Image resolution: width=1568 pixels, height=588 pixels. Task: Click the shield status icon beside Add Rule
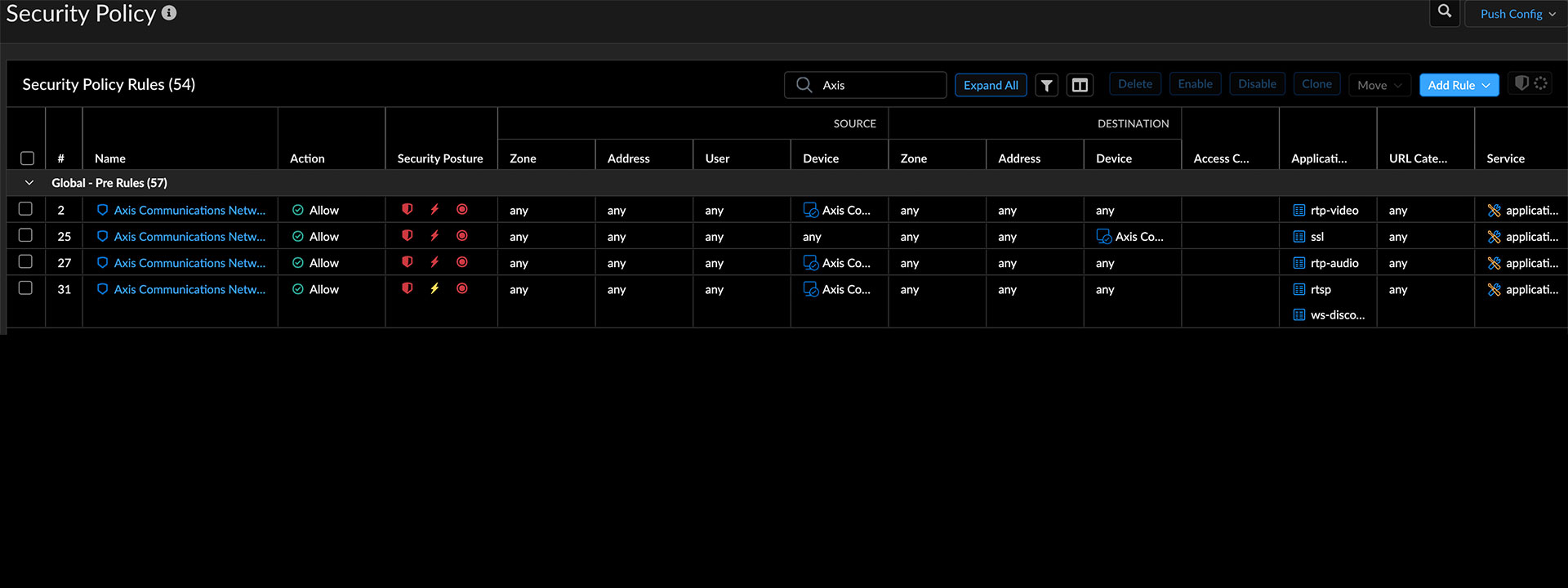pos(1521,83)
